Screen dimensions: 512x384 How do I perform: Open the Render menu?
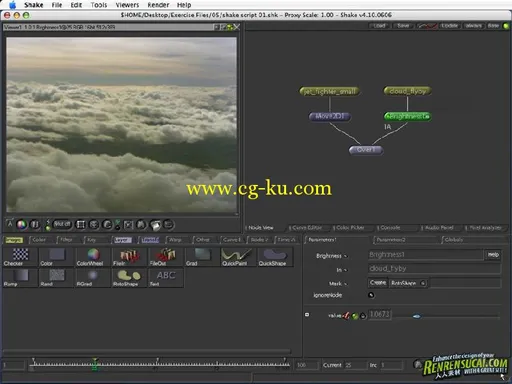click(158, 5)
